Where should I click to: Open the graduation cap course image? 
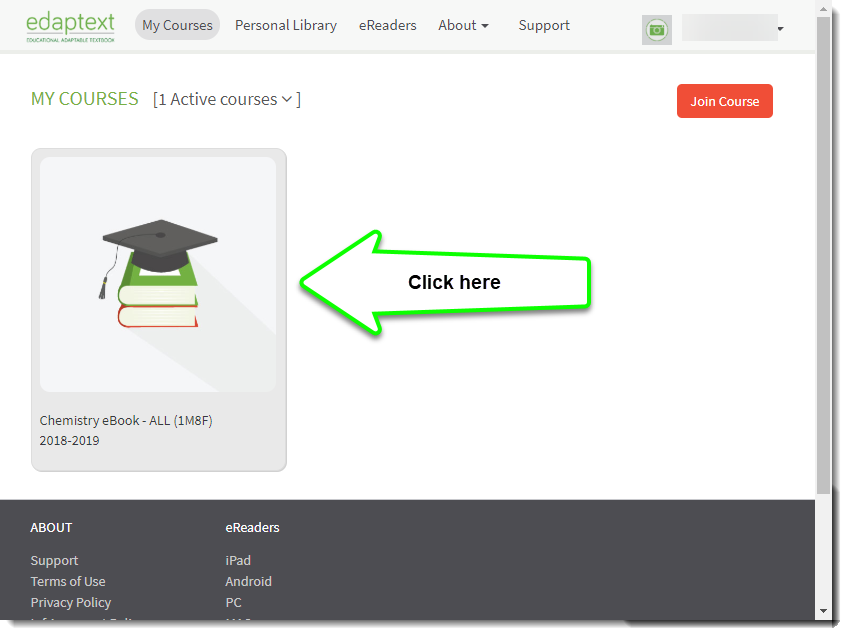(158, 273)
